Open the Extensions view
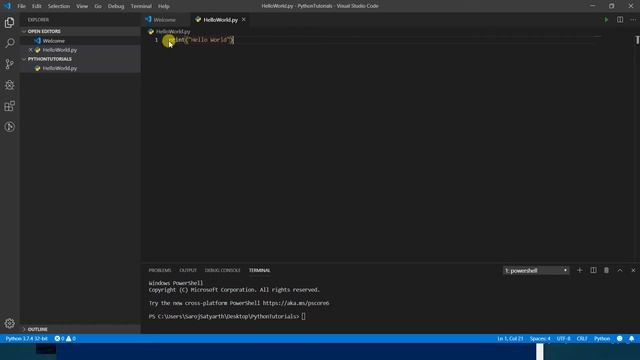640x360 pixels. point(9,106)
